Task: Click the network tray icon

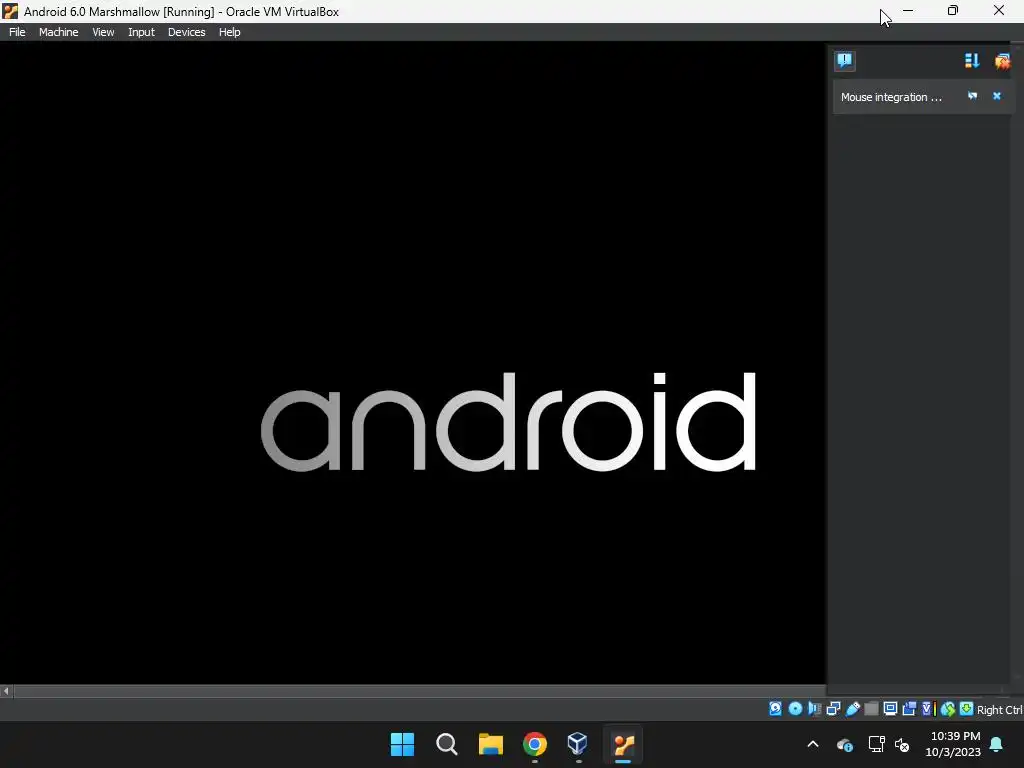Action: (x=876, y=744)
